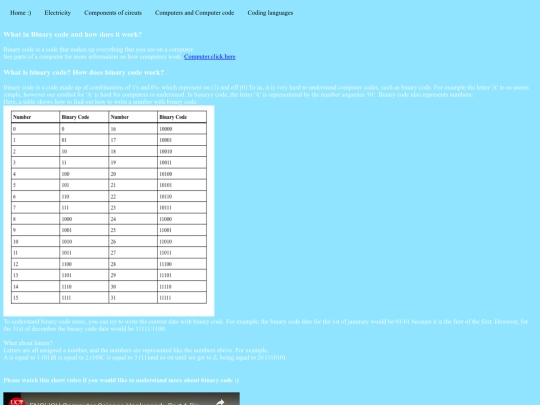Image resolution: width=540 pixels, height=405 pixels.
Task: Click binary code cell 1101
Action: pyautogui.click(x=84, y=275)
